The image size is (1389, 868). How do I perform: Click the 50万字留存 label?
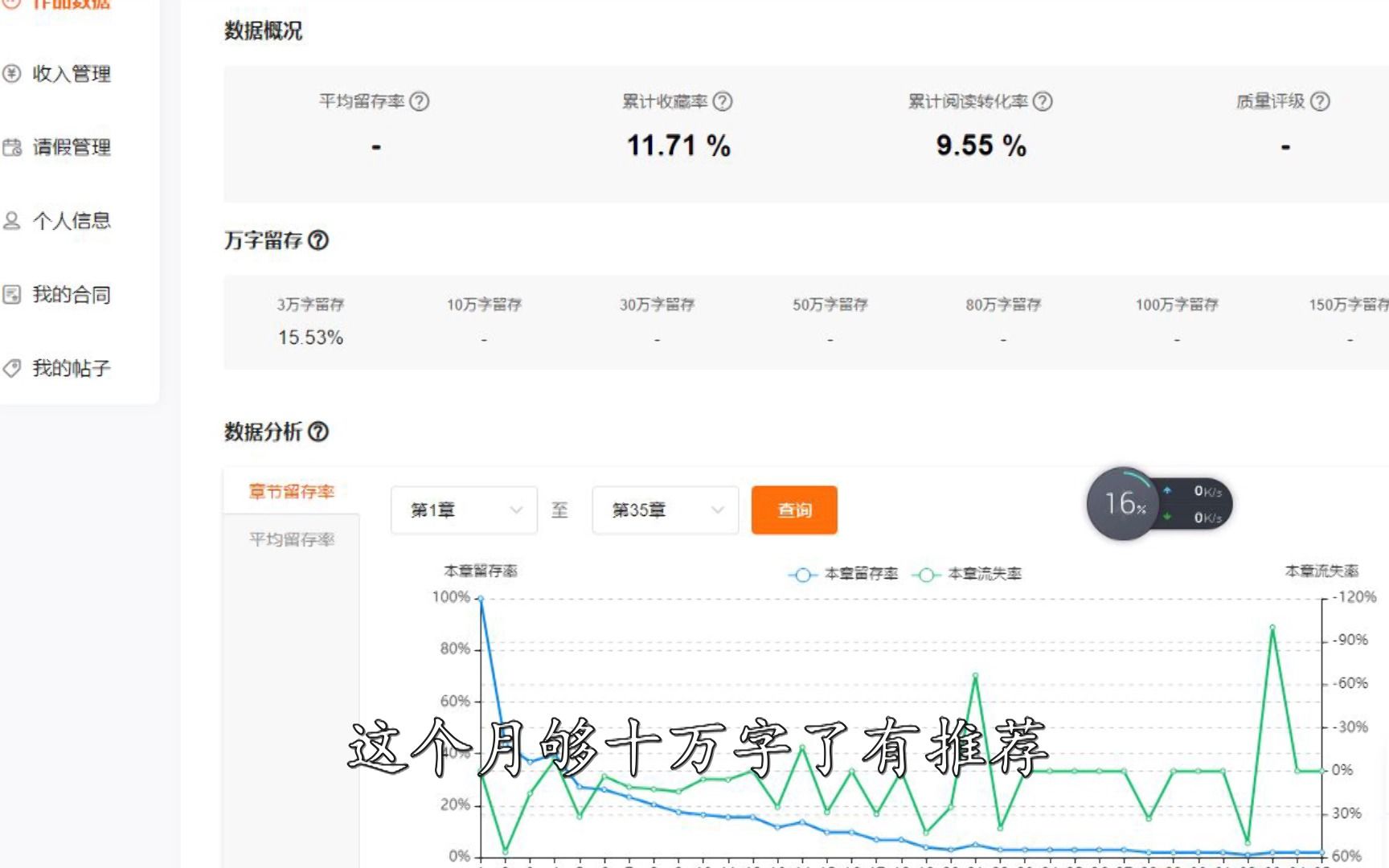830,305
